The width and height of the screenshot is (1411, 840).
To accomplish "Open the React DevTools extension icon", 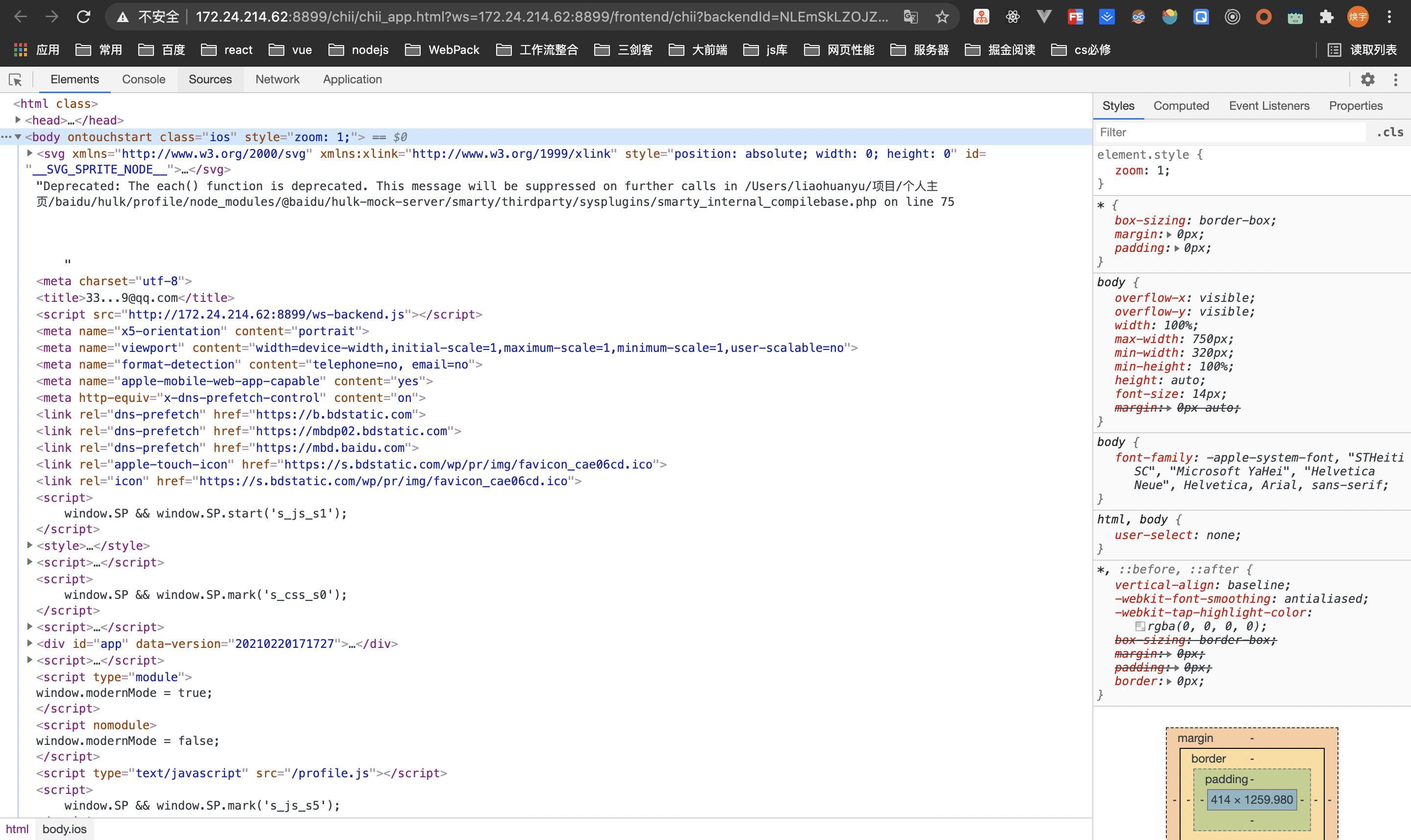I will click(1012, 17).
